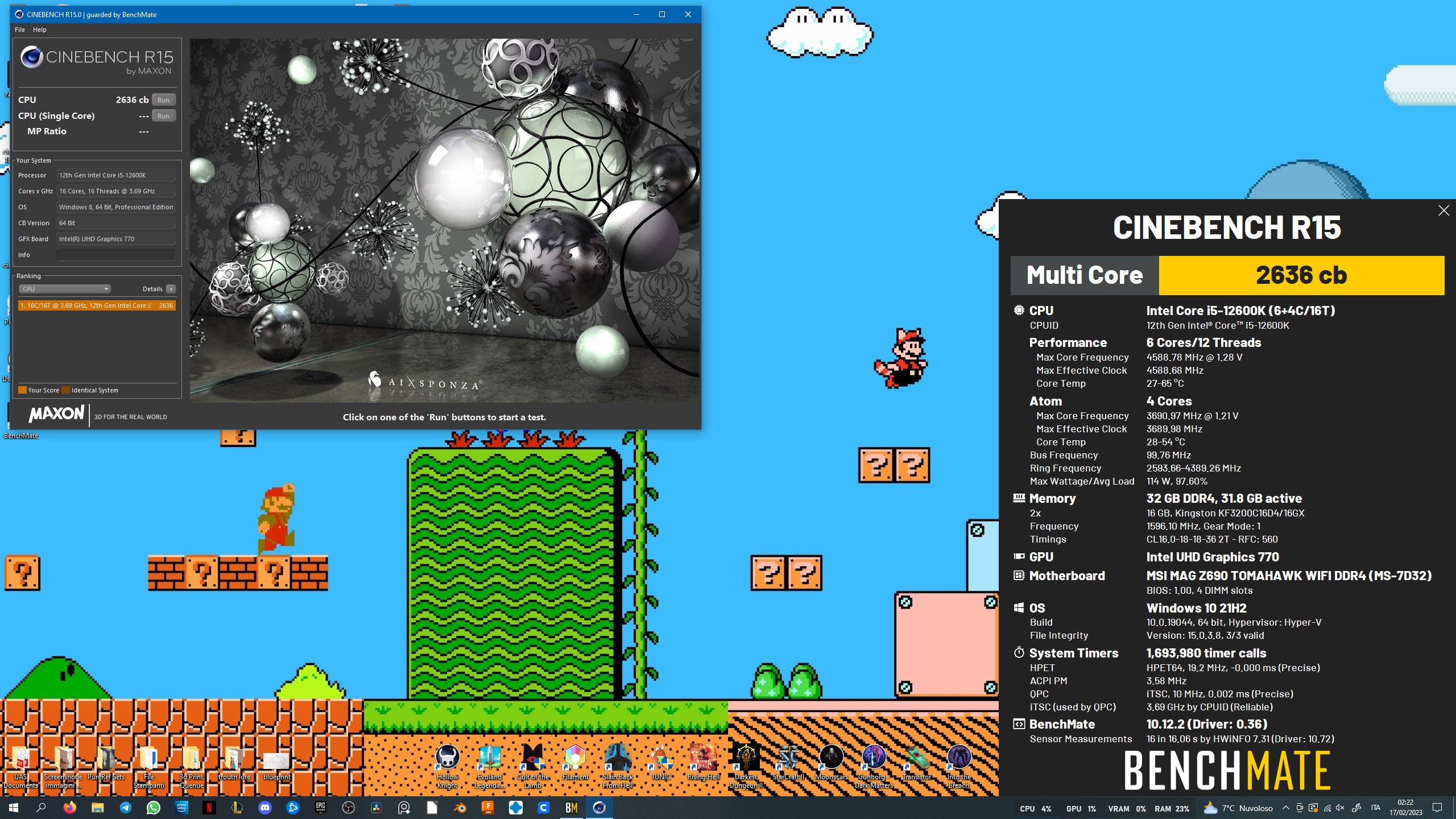The height and width of the screenshot is (819, 1456).
Task: Open the Action Center notifications
Action: [x=1437, y=808]
